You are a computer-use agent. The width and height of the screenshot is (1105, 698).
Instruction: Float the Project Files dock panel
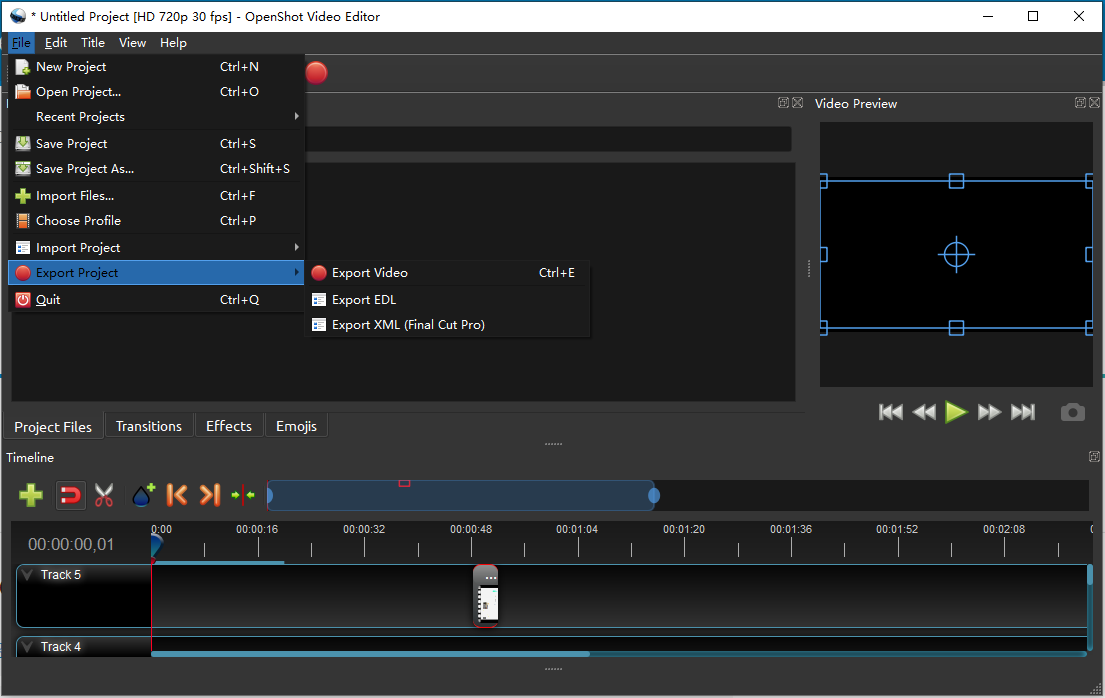(783, 103)
